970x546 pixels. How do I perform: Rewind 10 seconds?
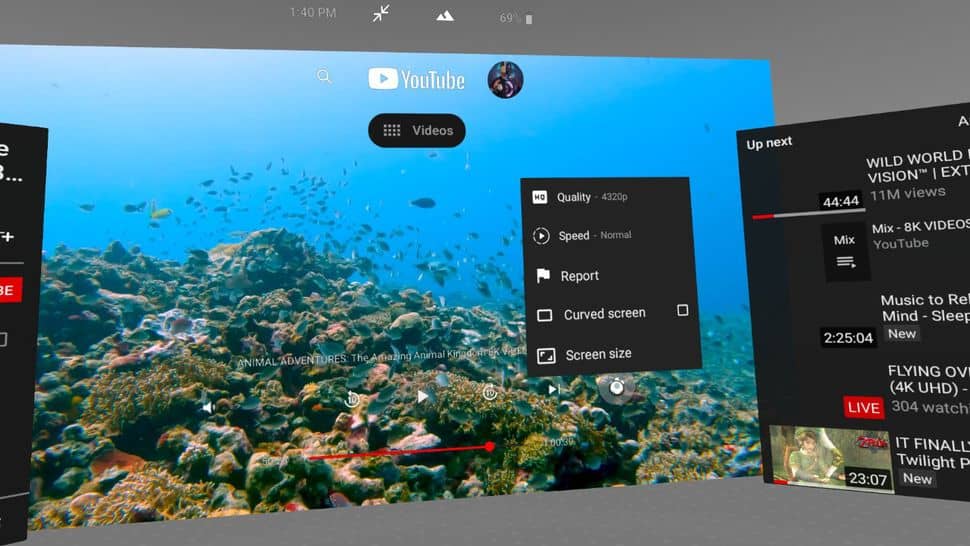click(x=352, y=399)
